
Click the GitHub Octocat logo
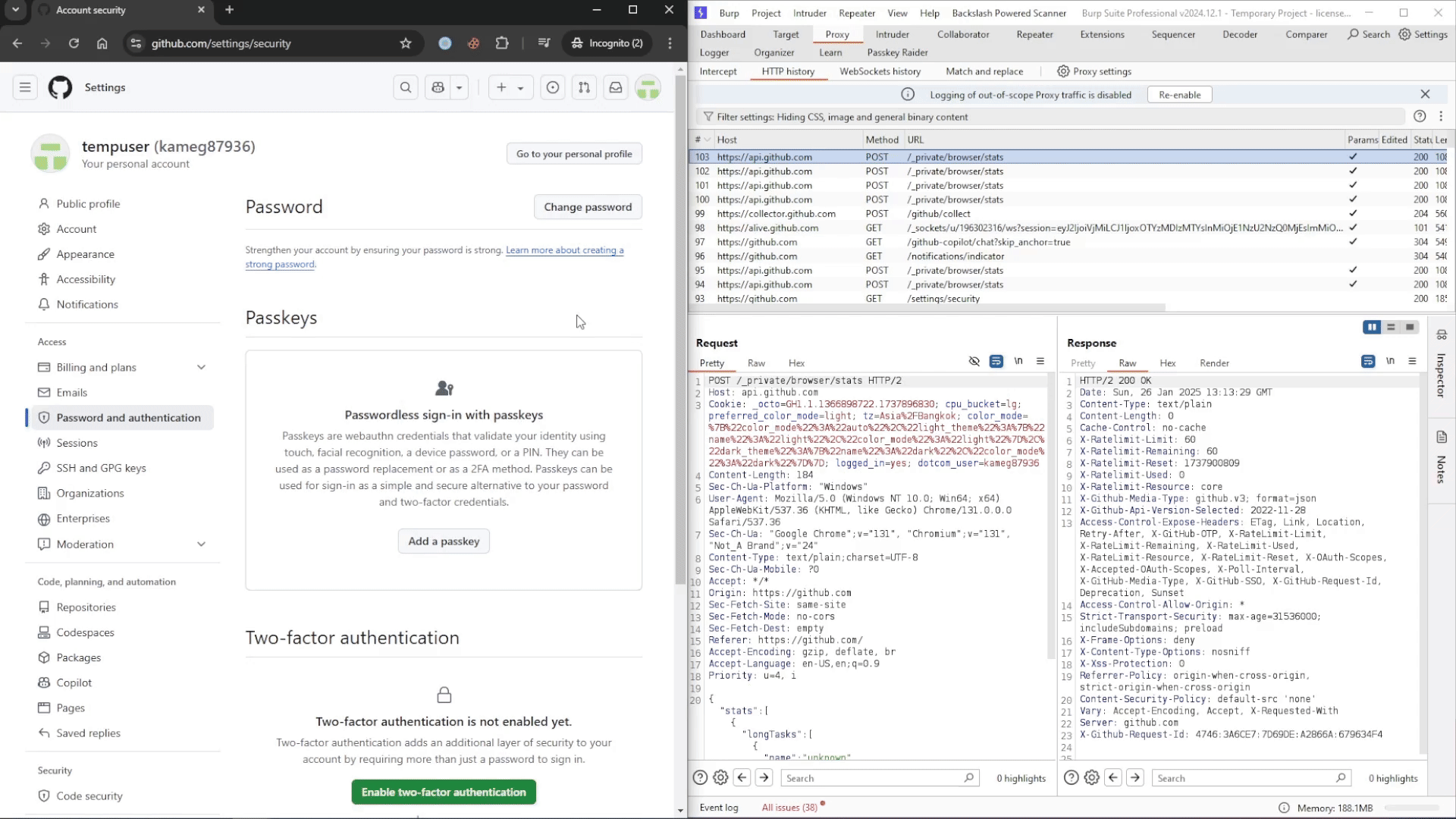[x=60, y=87]
